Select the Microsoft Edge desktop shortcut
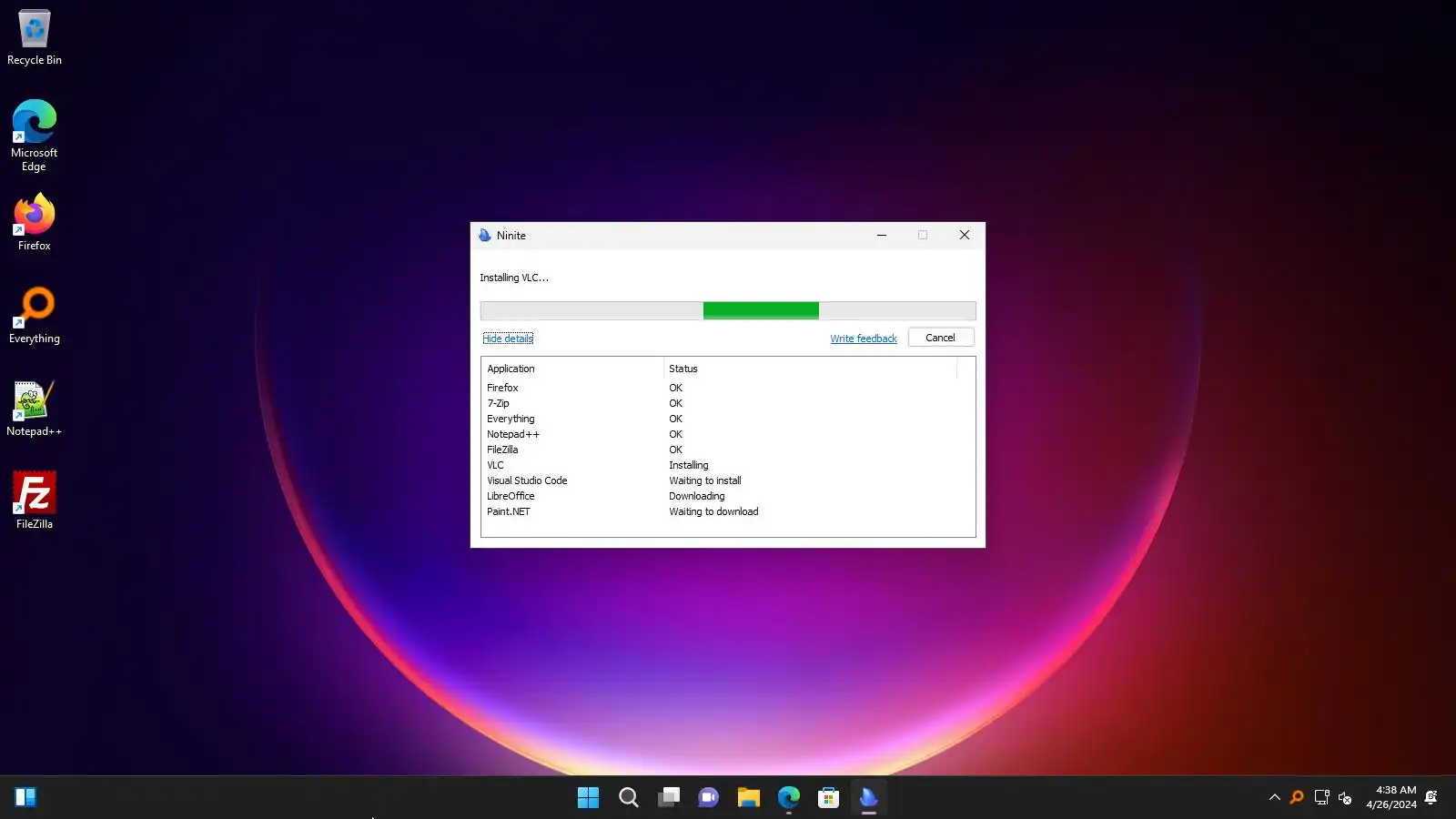This screenshot has width=1456, height=819. click(35, 135)
